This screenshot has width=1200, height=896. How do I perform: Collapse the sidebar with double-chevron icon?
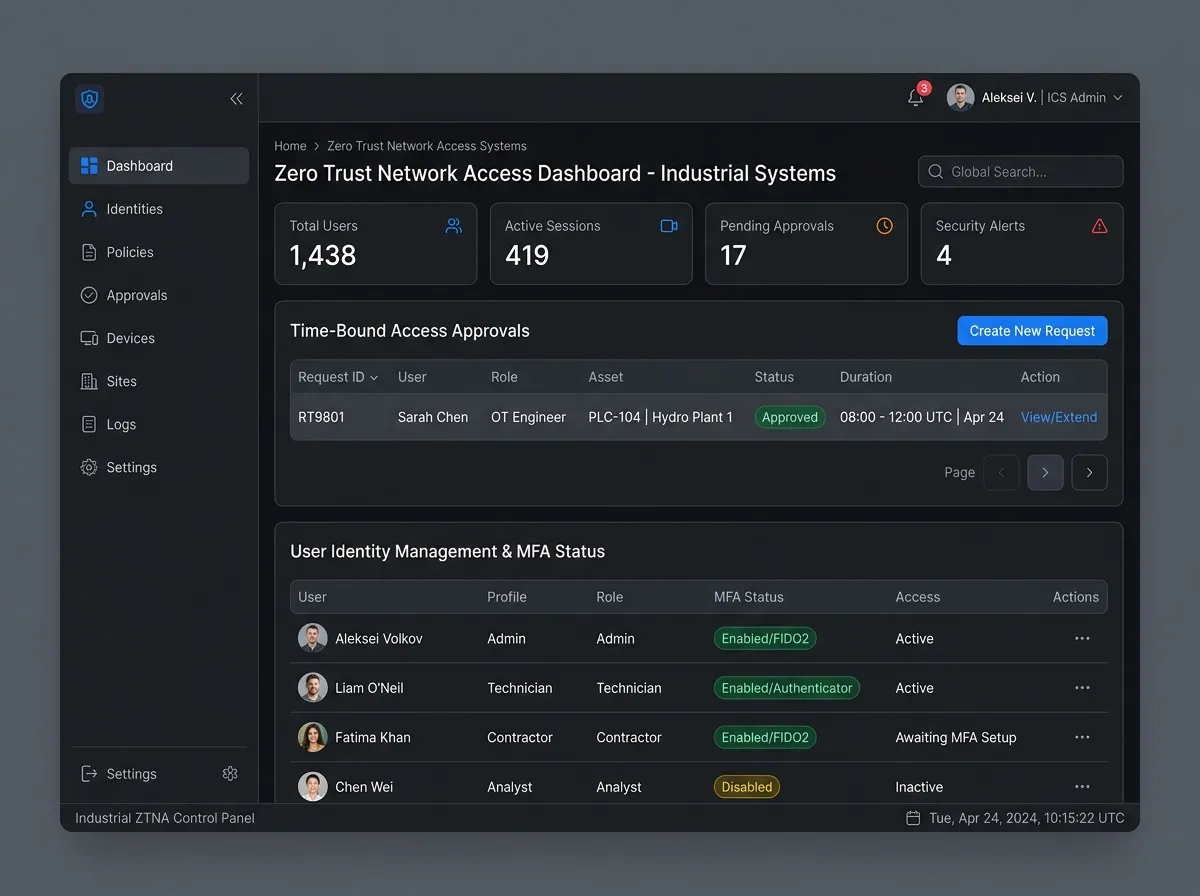point(236,98)
